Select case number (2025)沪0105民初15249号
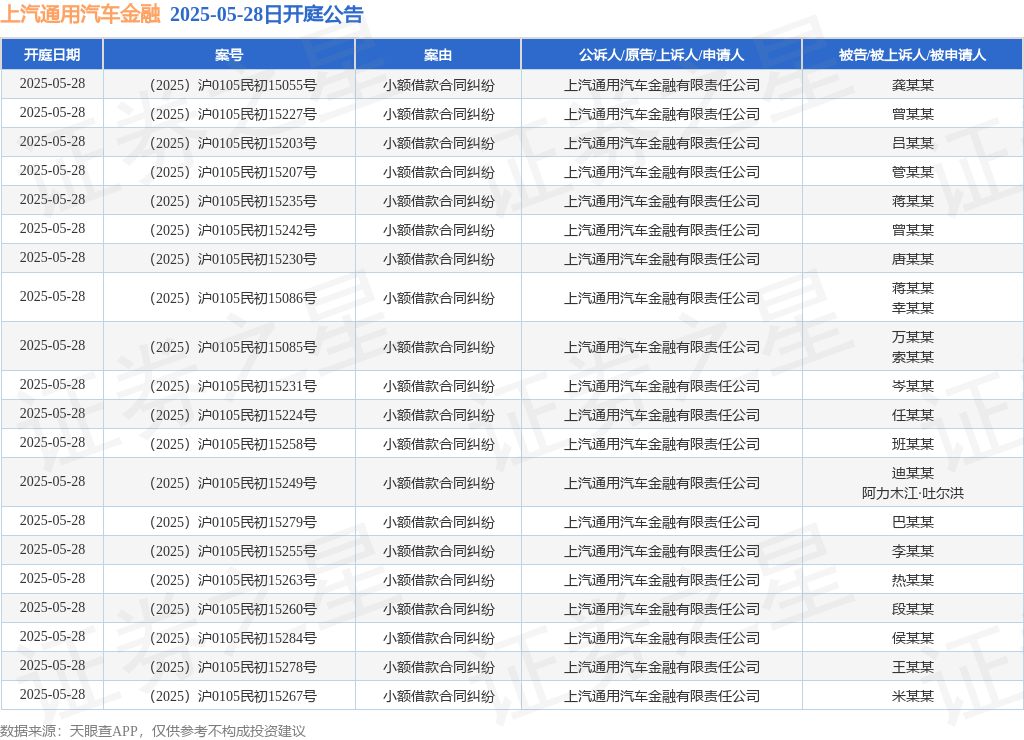This screenshot has width=1024, height=740. [x=233, y=483]
